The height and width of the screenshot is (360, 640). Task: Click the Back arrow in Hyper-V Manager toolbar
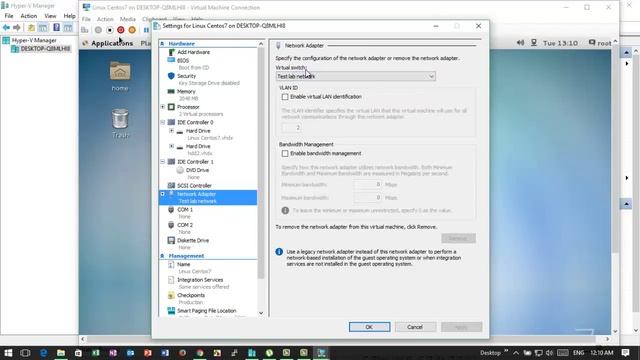6,27
